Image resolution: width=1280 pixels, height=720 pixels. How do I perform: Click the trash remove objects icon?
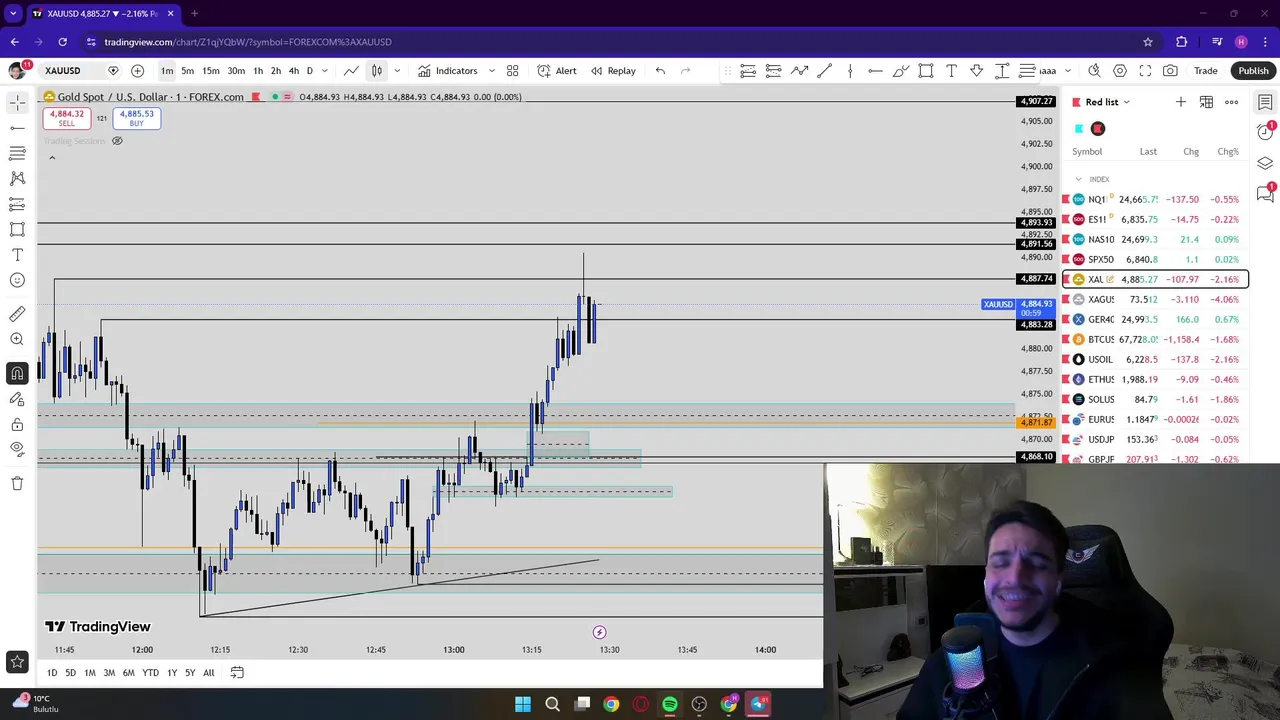(x=17, y=483)
